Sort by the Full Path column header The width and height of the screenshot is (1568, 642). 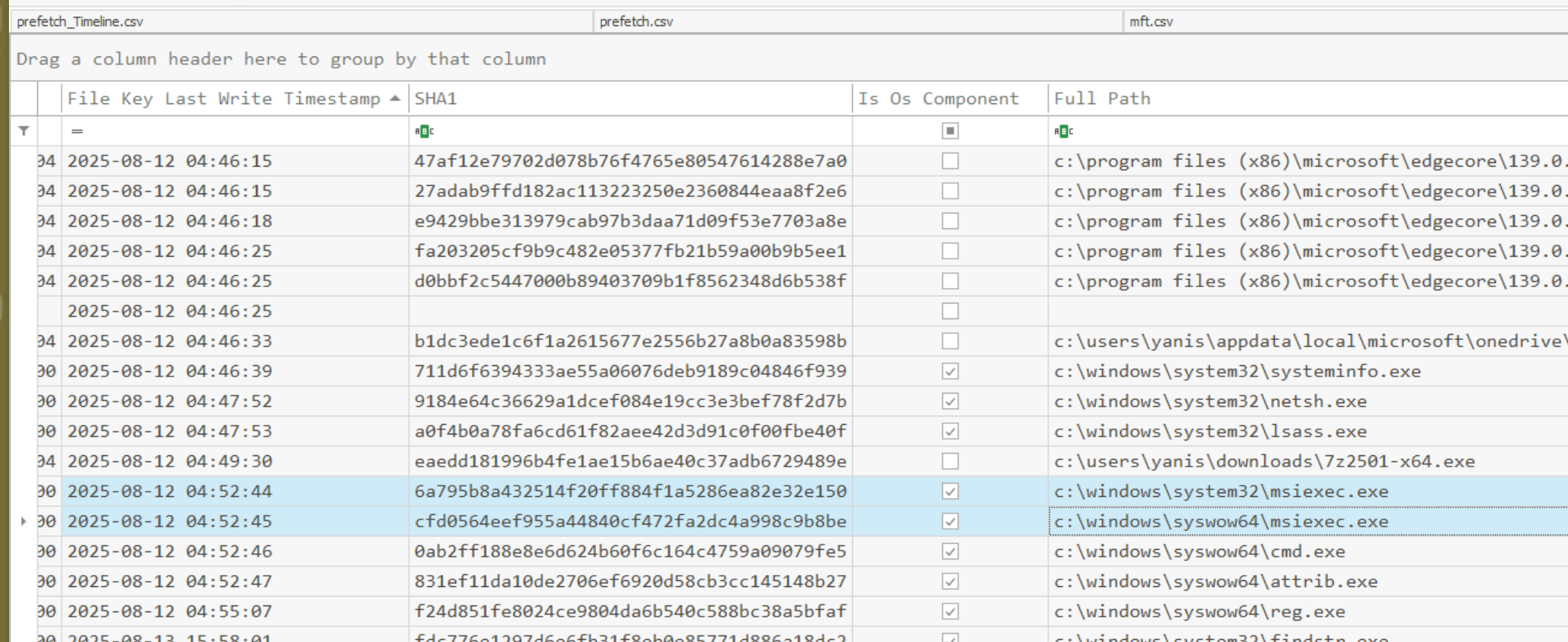click(1308, 98)
